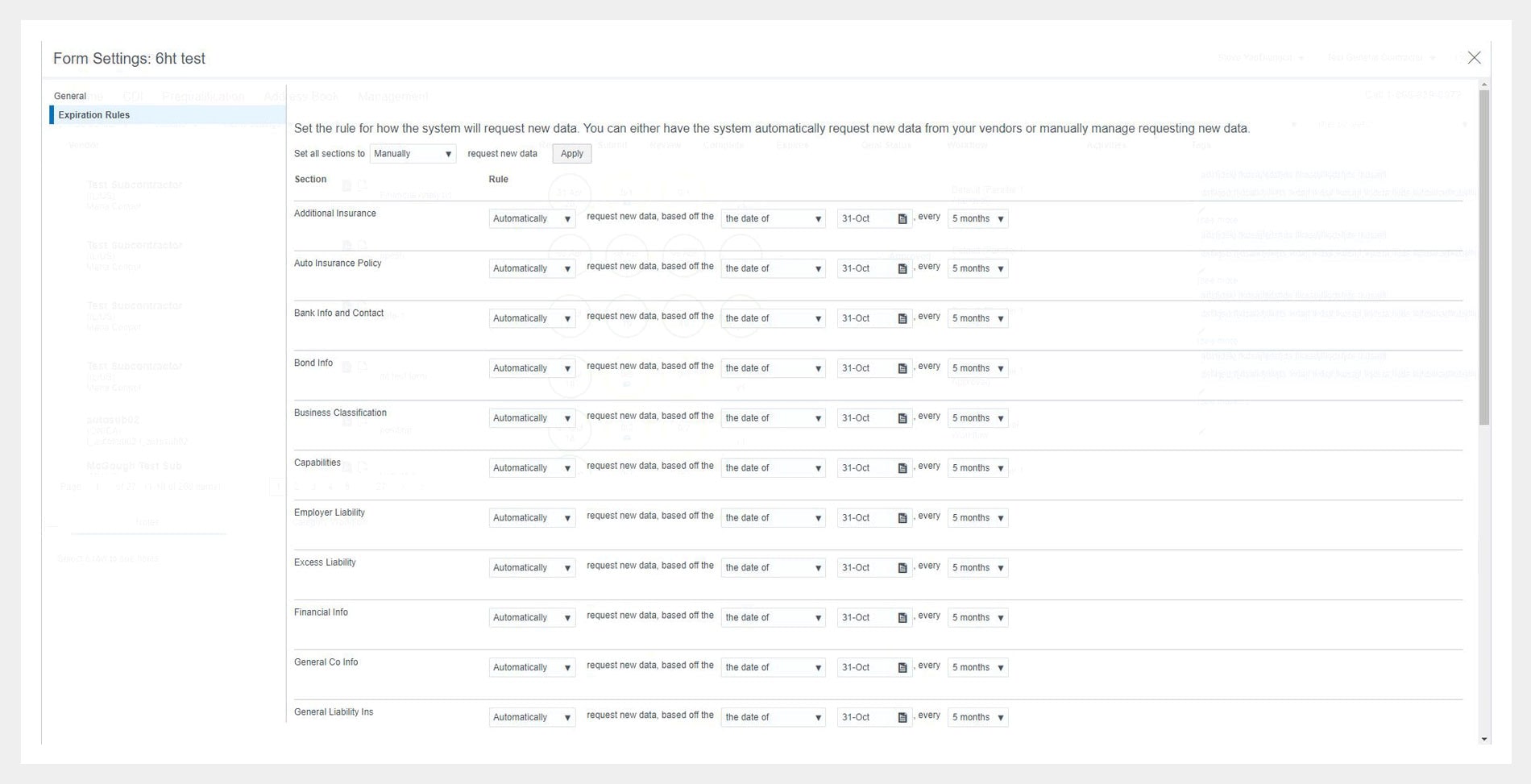The width and height of the screenshot is (1531, 784).
Task: Open the 'Set all sections to' Manually dropdown
Action: point(413,154)
